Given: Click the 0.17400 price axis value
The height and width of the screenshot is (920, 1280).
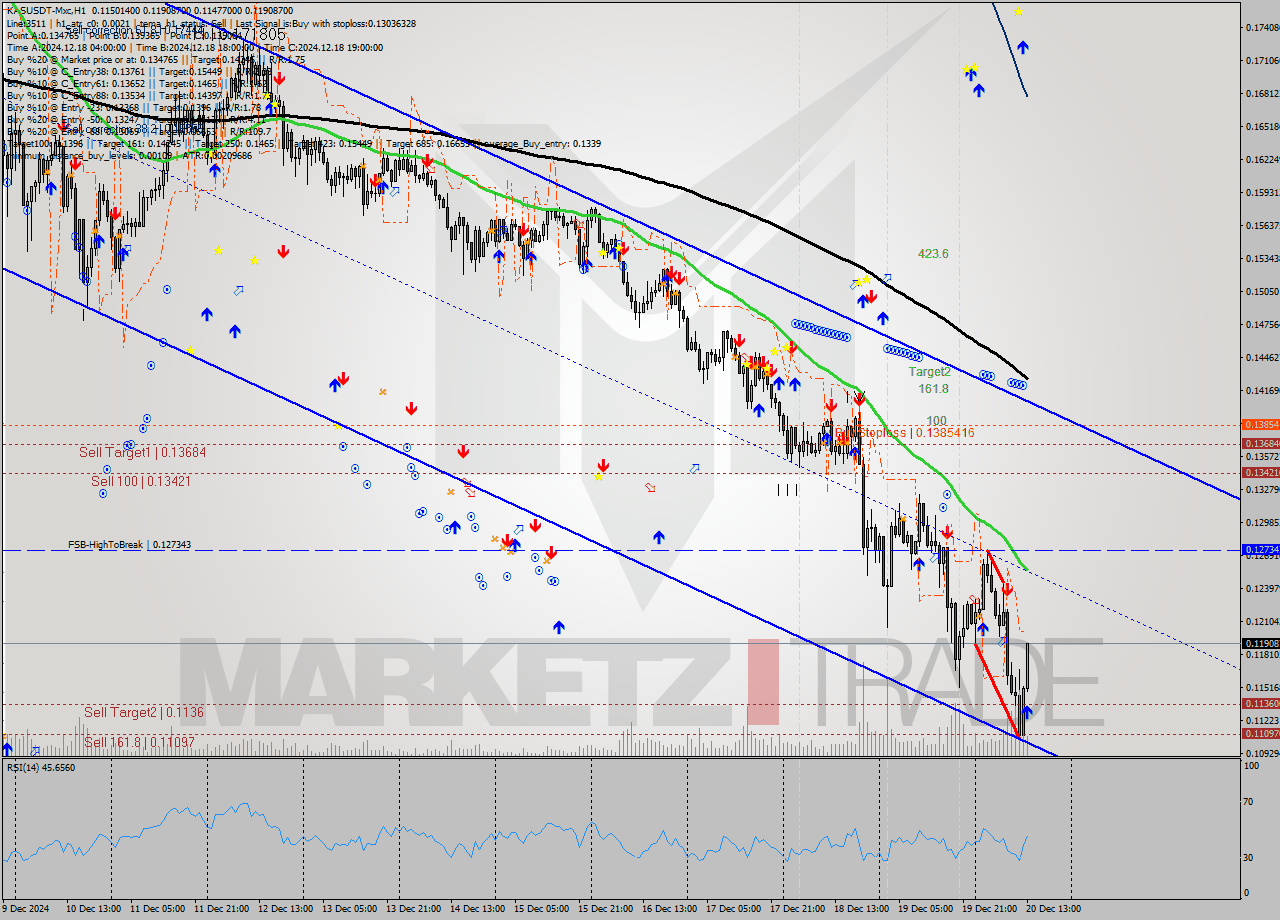Looking at the screenshot, I should 1261,27.
